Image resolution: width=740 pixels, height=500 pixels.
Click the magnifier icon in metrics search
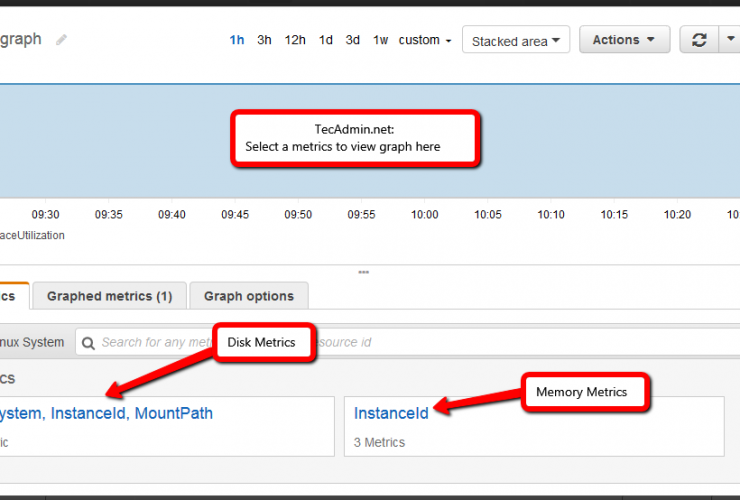(89, 342)
